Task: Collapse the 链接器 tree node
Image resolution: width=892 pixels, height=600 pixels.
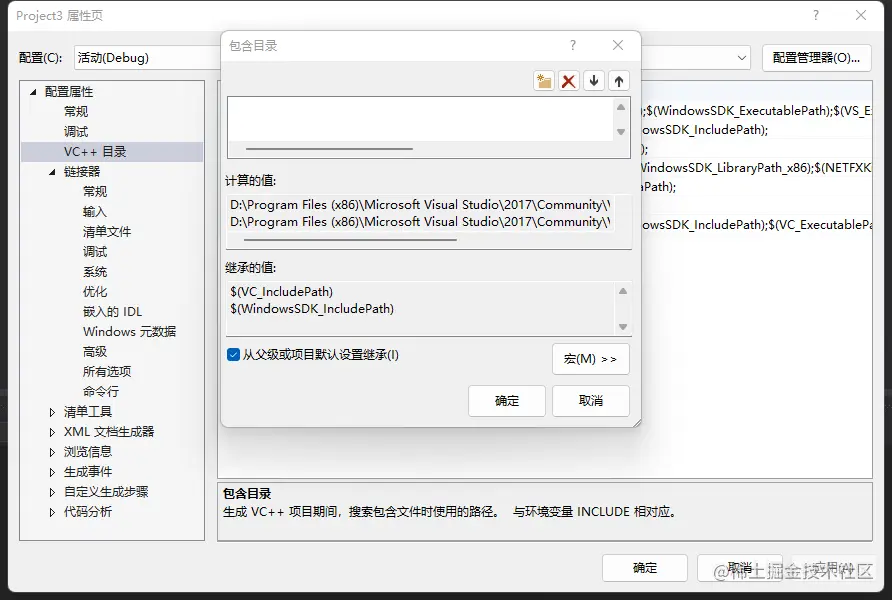Action: (52, 172)
